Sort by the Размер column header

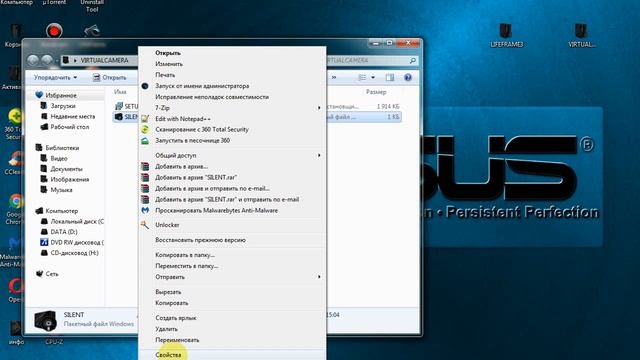(x=376, y=92)
